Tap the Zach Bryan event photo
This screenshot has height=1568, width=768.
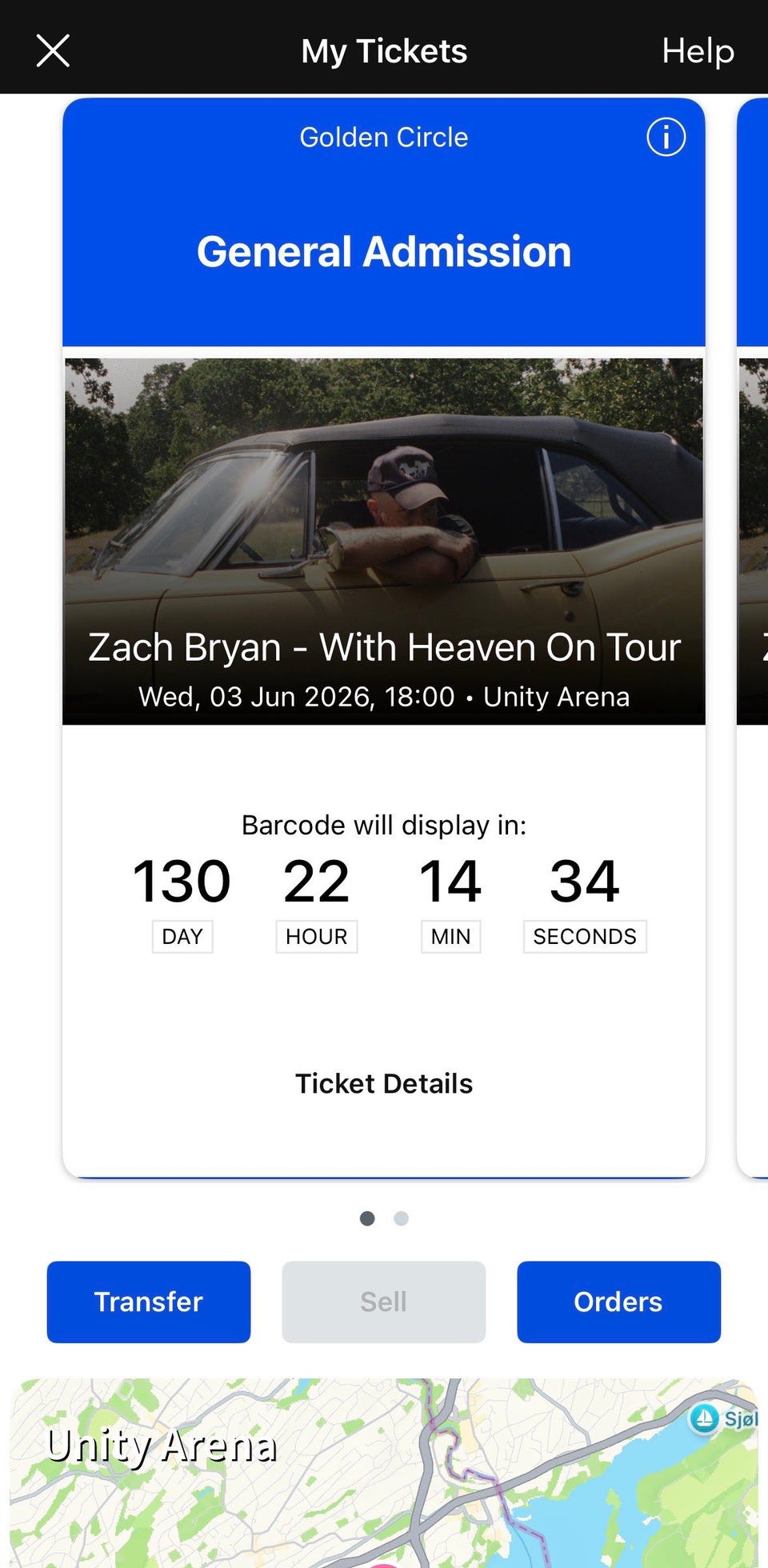(x=384, y=496)
